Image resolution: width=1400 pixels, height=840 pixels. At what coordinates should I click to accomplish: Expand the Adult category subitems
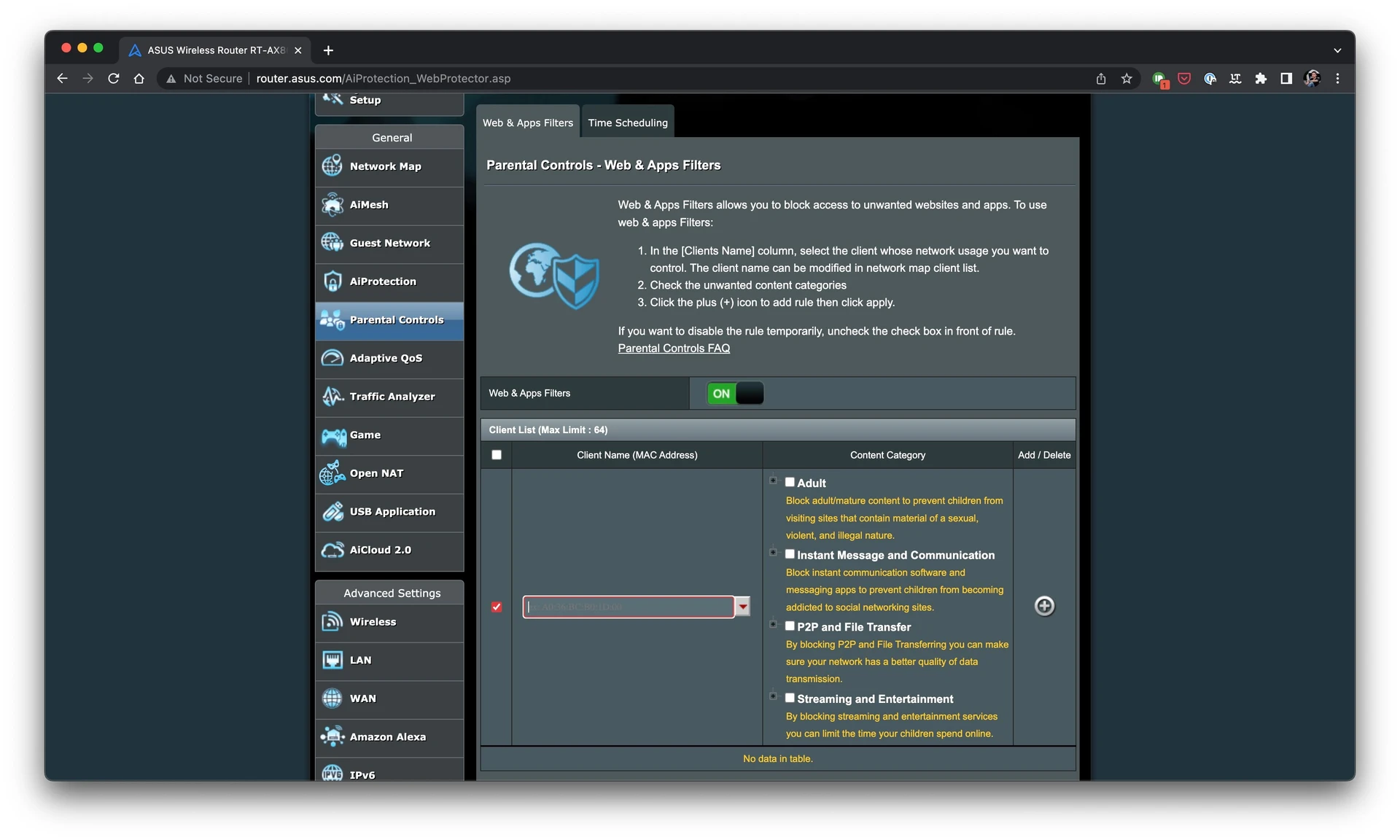coord(773,481)
